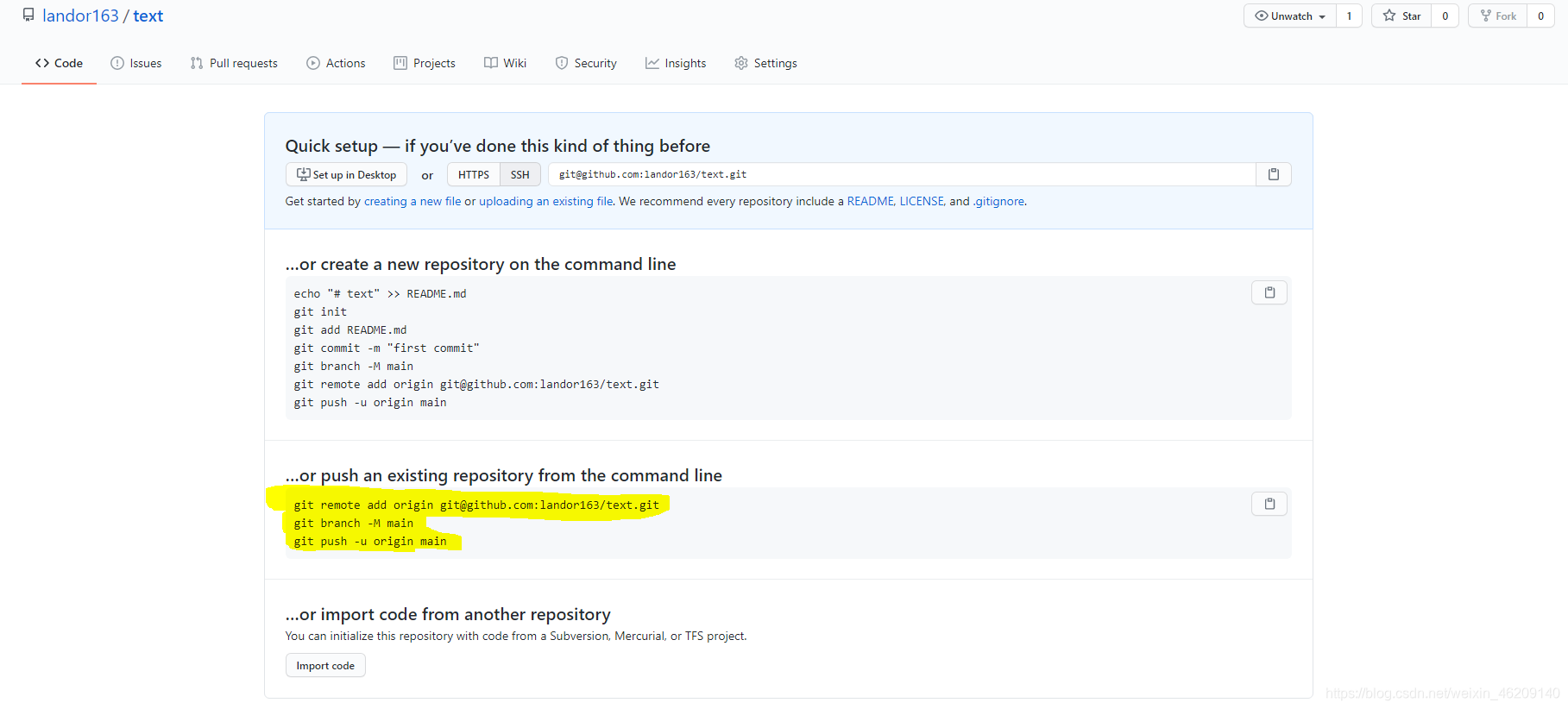Click highlighted git push -u origin main line
This screenshot has width=1568, height=709.
pos(370,542)
